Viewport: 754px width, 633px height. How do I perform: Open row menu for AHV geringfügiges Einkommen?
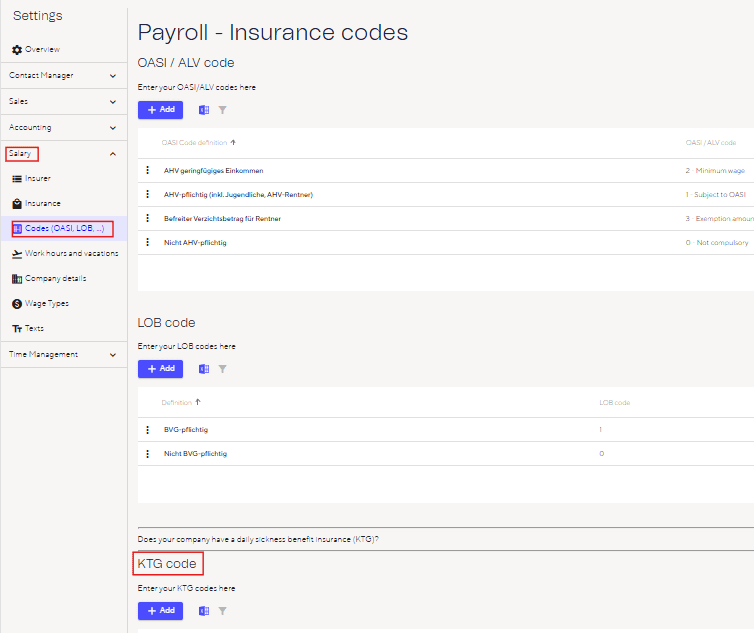(x=148, y=171)
